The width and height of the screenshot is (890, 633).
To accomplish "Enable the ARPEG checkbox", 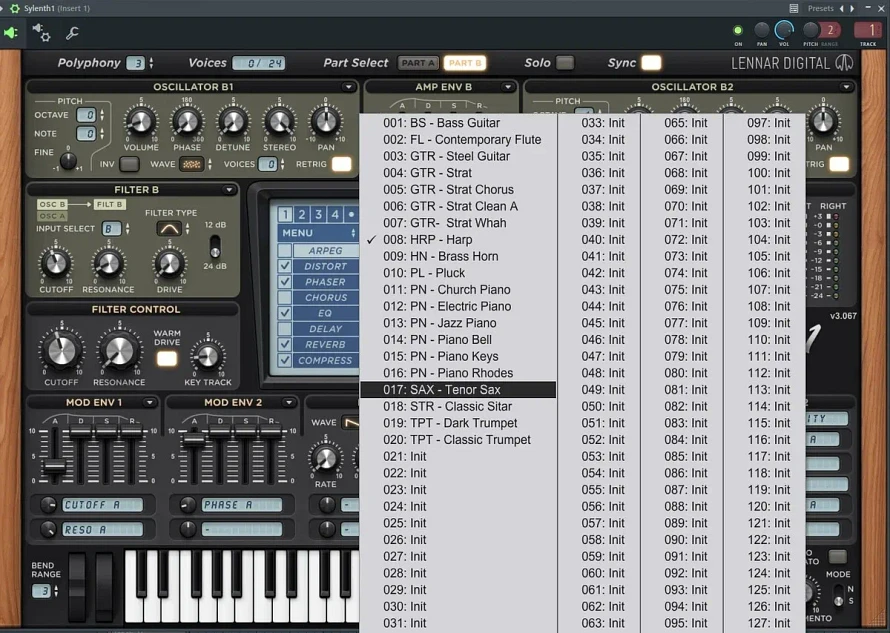I will (285, 250).
